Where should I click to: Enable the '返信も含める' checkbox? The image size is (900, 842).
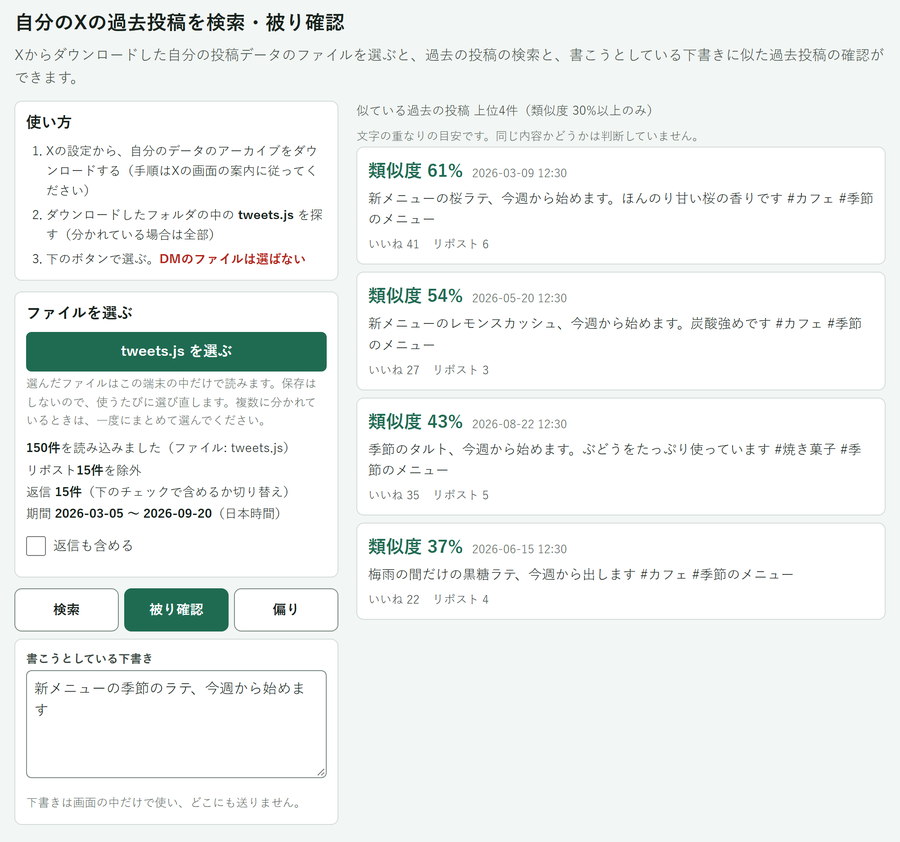click(36, 546)
